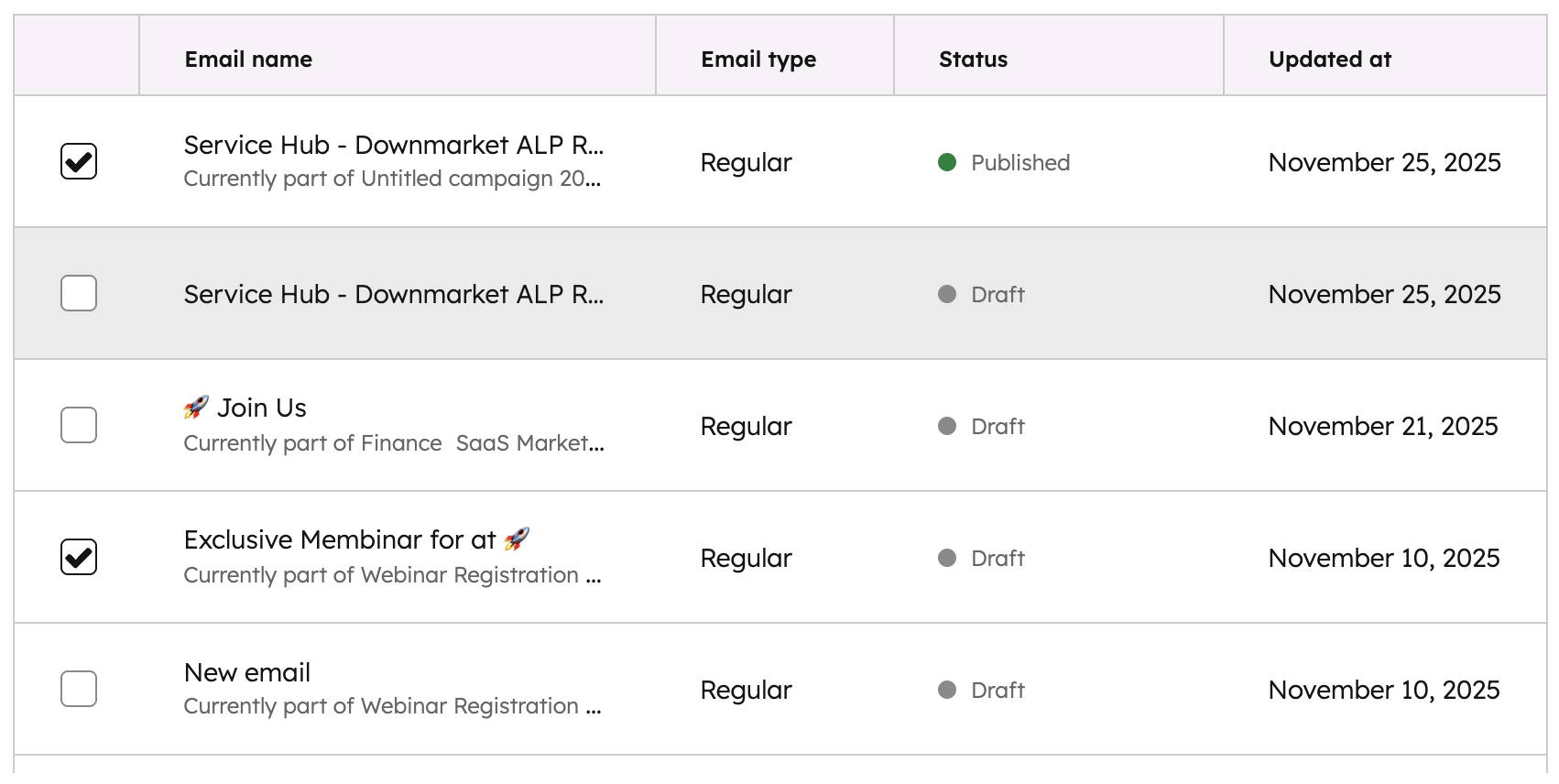Viewport: 1559px width, 784px height.
Task: Open the Exclusive Membinar for at email
Action: tap(339, 539)
